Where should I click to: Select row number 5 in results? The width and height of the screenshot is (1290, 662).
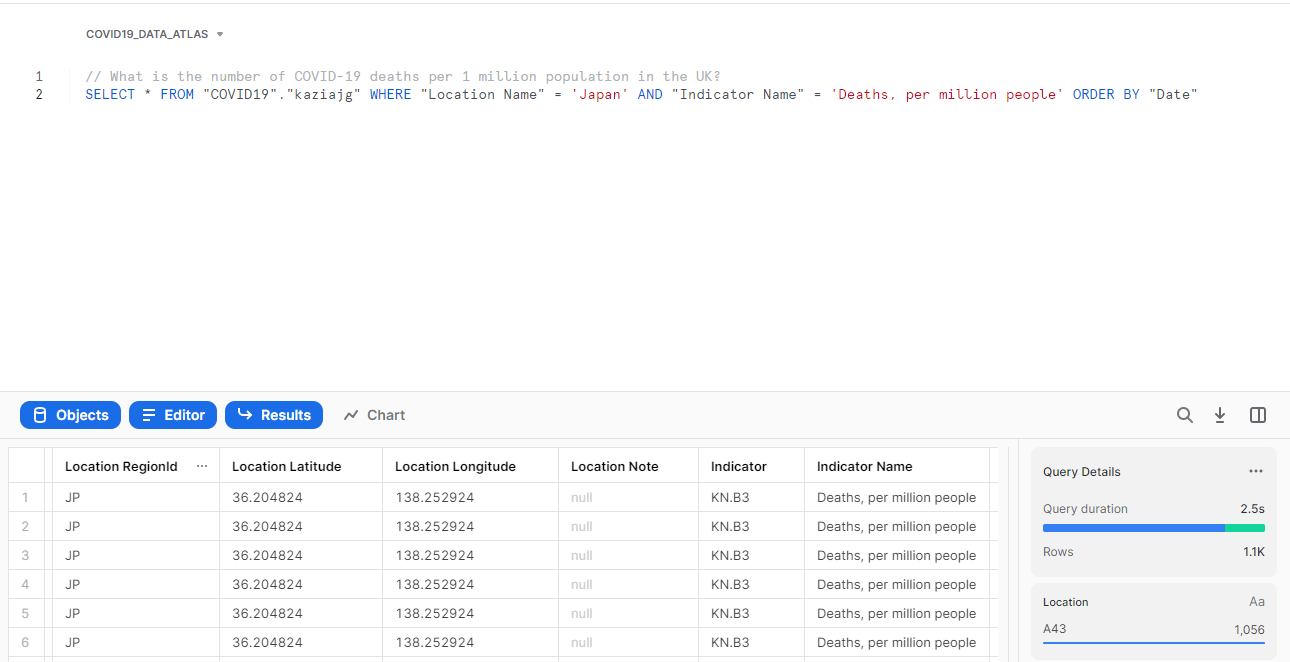pos(25,613)
